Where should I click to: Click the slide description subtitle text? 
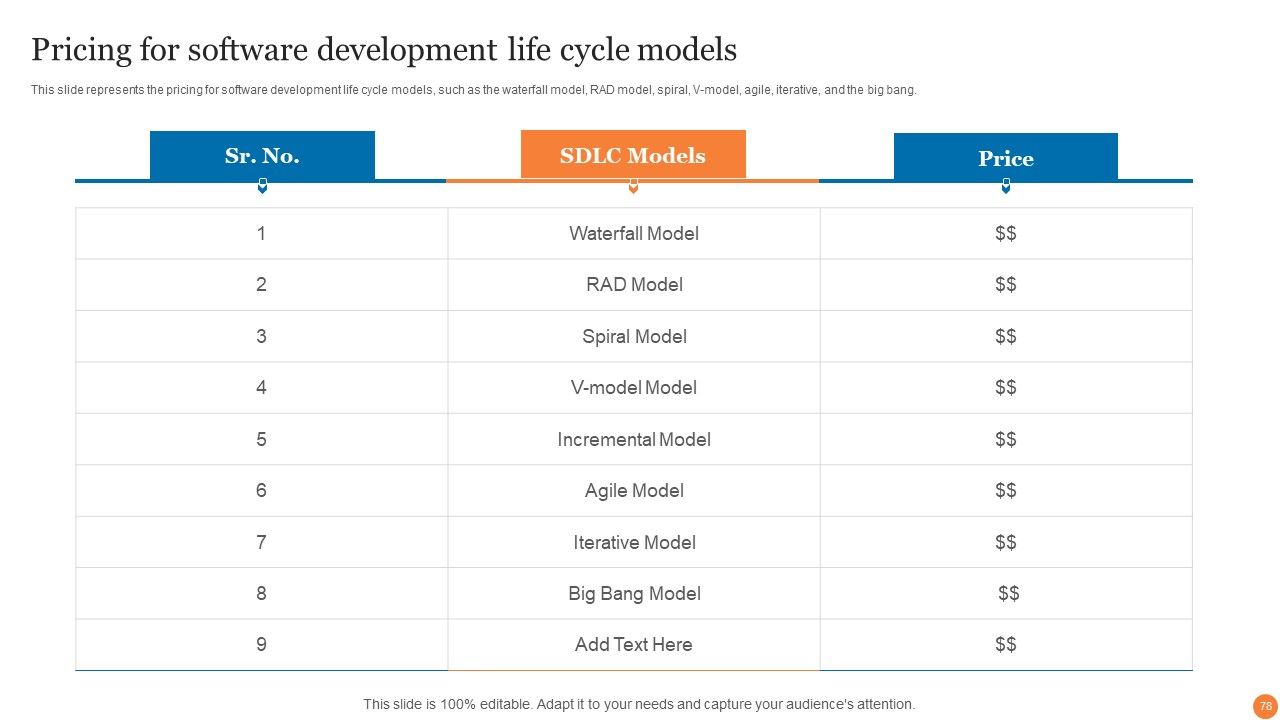[x=474, y=90]
